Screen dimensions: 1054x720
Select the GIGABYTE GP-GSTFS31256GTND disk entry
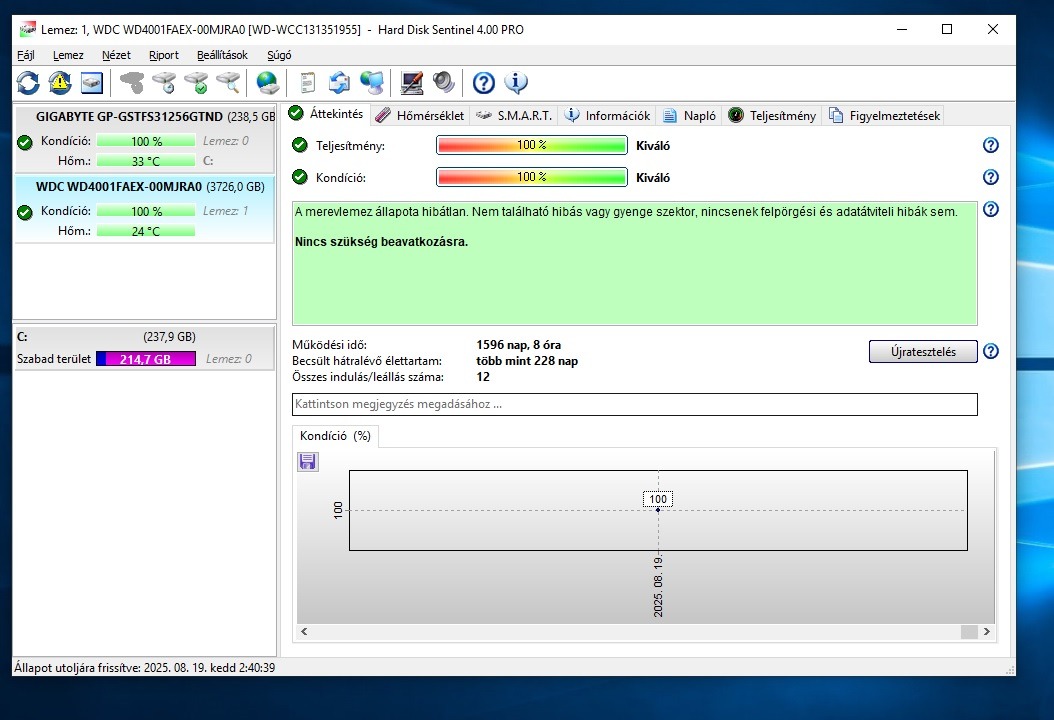(x=145, y=139)
